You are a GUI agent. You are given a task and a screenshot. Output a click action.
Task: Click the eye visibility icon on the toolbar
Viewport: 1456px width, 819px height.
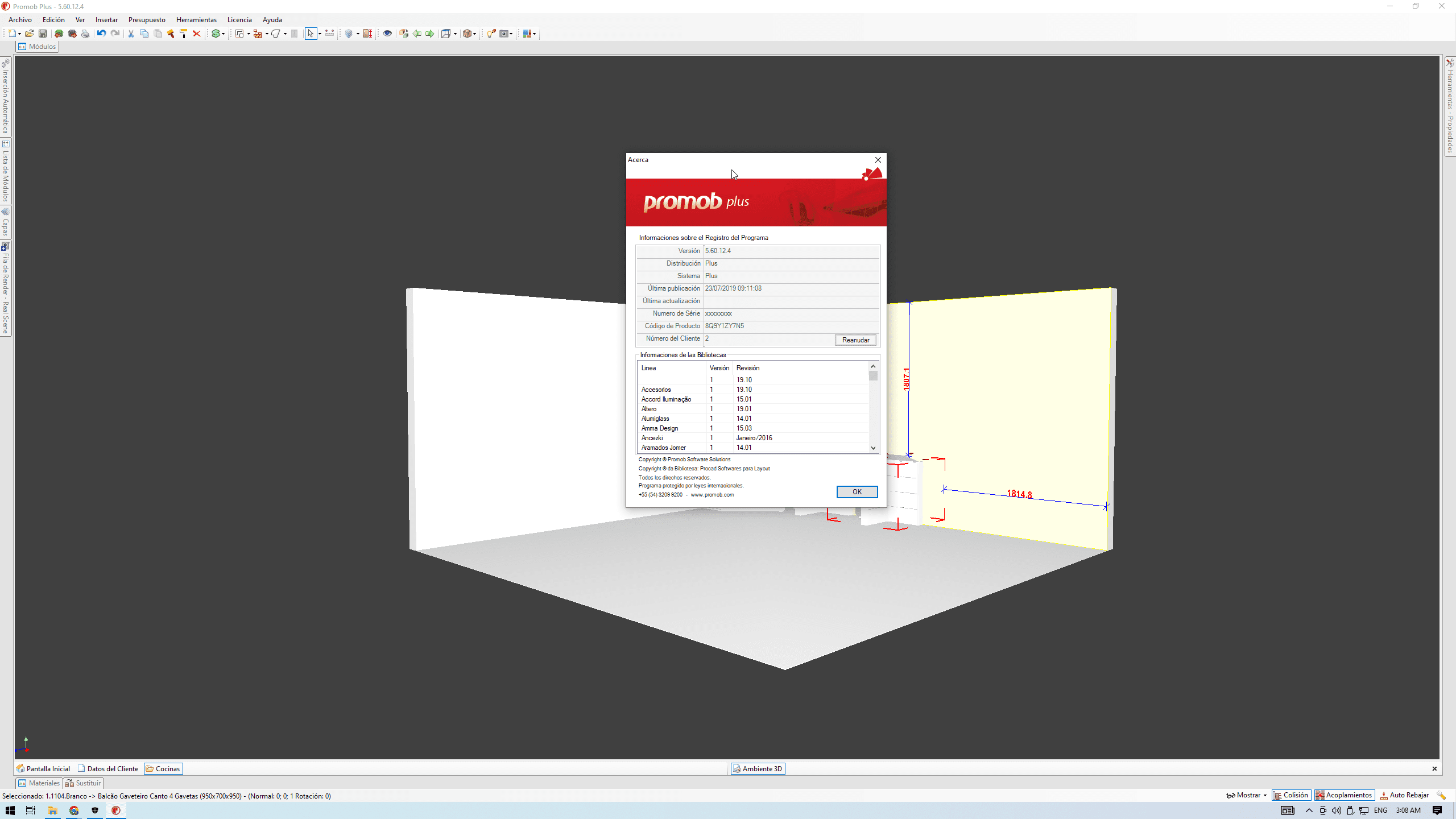[x=387, y=34]
